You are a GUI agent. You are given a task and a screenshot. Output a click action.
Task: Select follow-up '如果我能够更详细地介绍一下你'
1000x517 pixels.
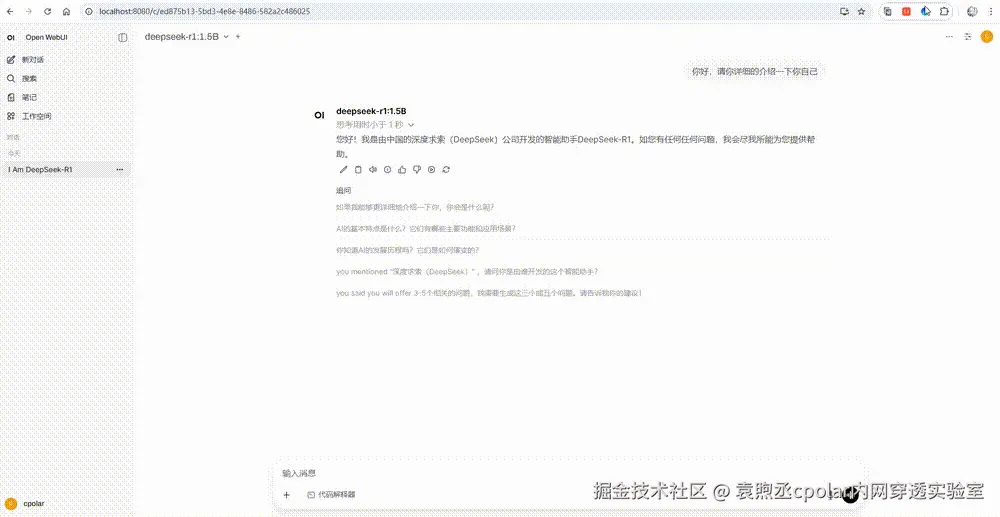[415, 207]
